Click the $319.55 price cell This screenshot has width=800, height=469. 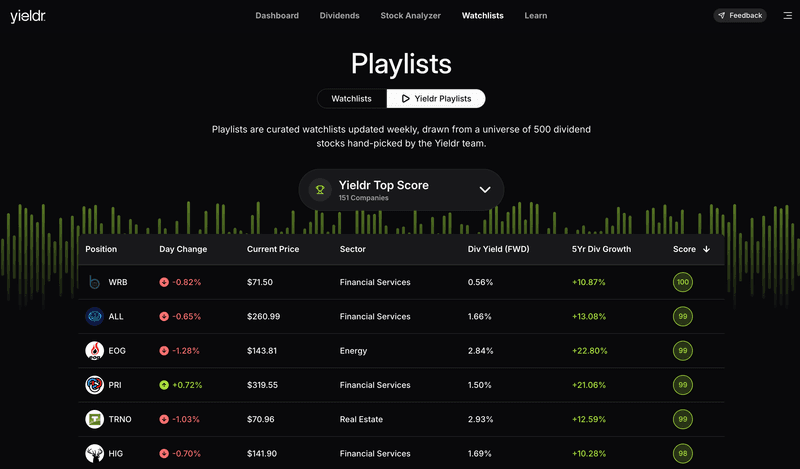(262, 385)
